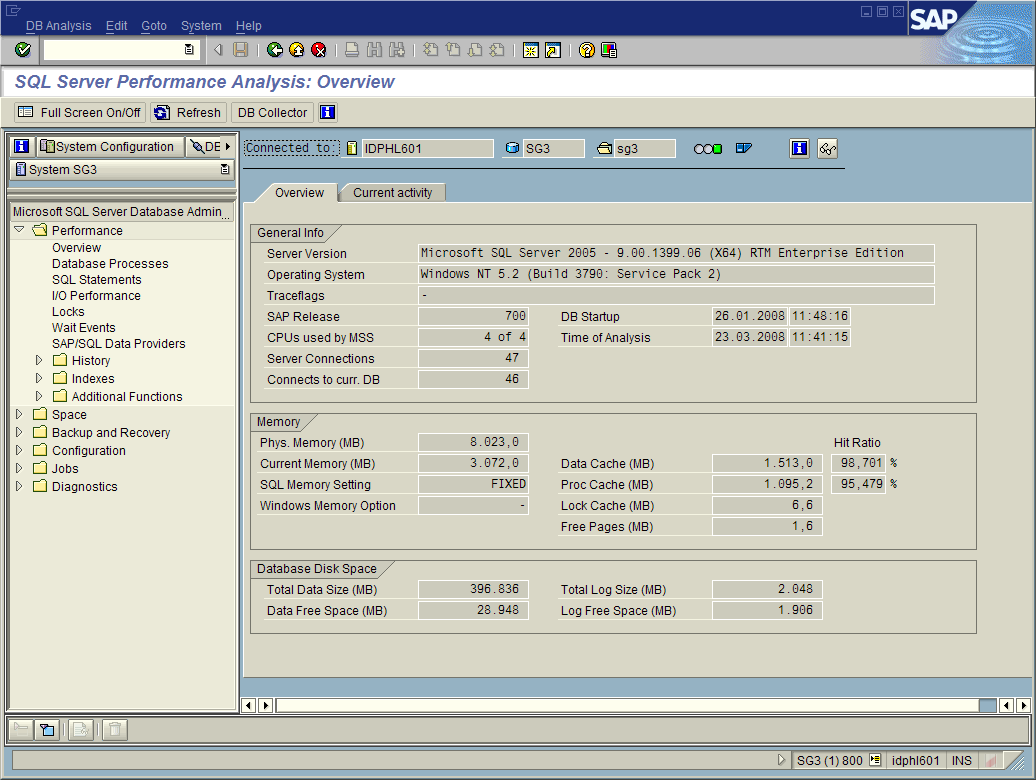Open the Help menu
This screenshot has height=780, width=1036.
[x=248, y=26]
